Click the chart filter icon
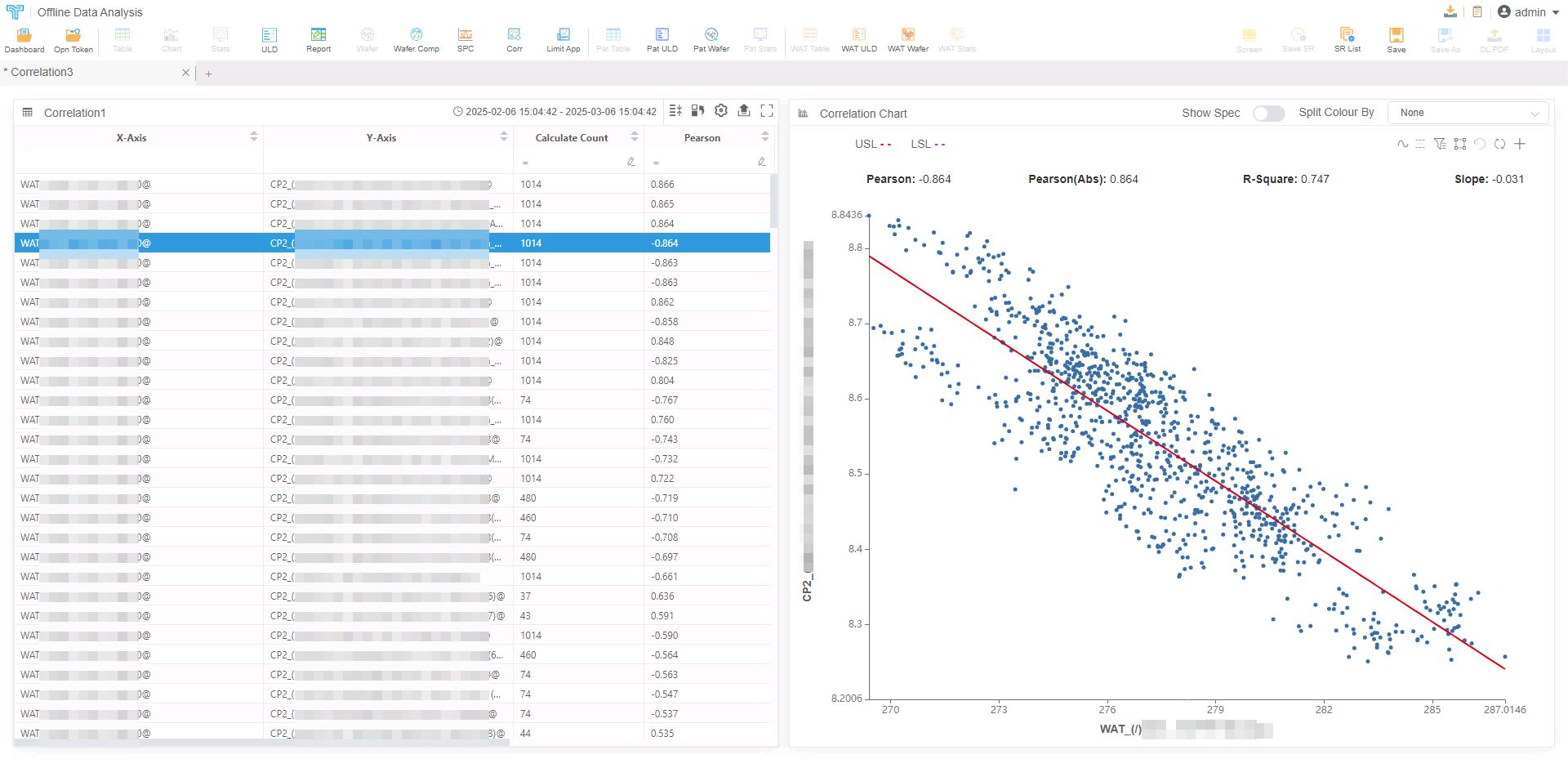The image size is (1568, 759). 1440,145
